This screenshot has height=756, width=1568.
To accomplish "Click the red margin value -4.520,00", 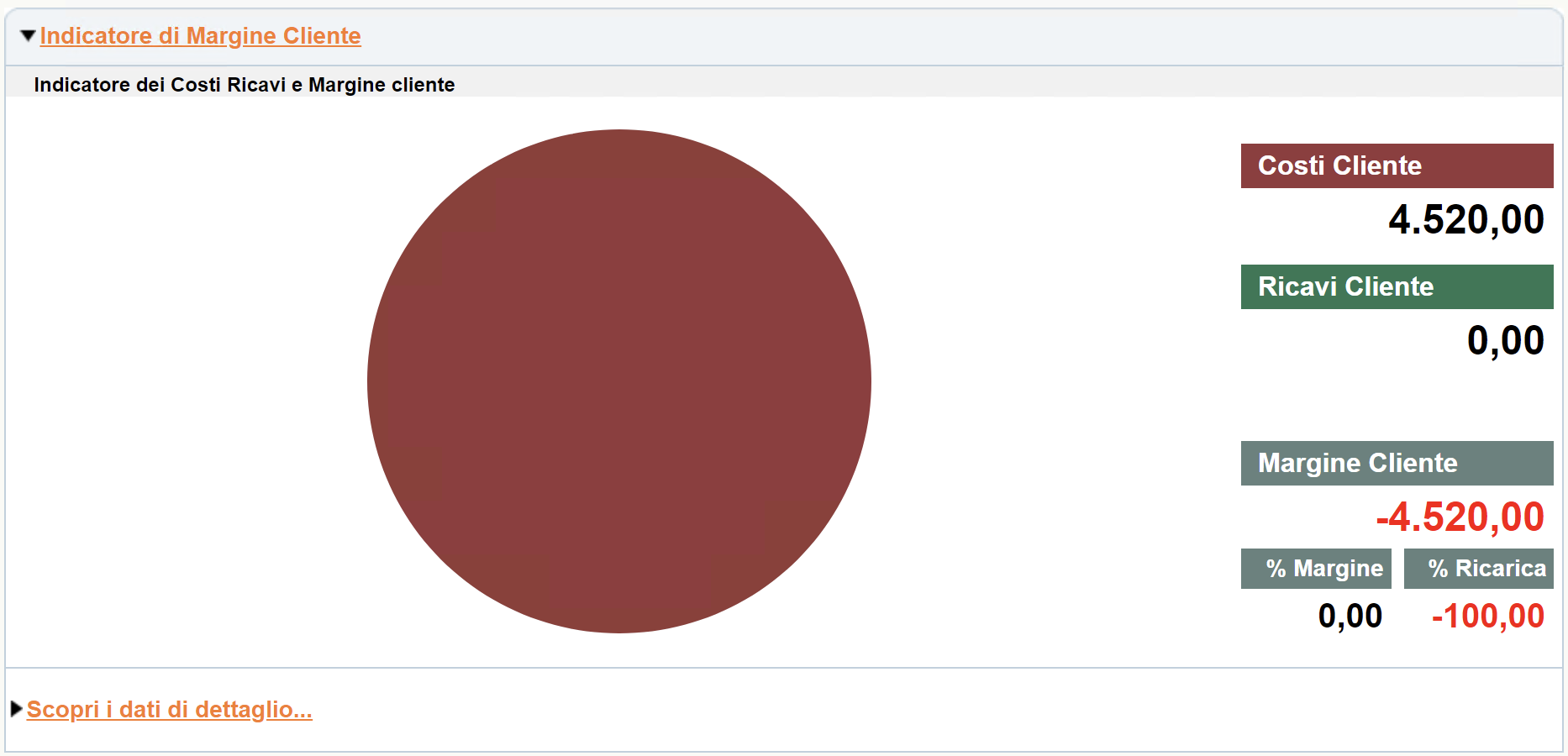I will tap(1460, 517).
